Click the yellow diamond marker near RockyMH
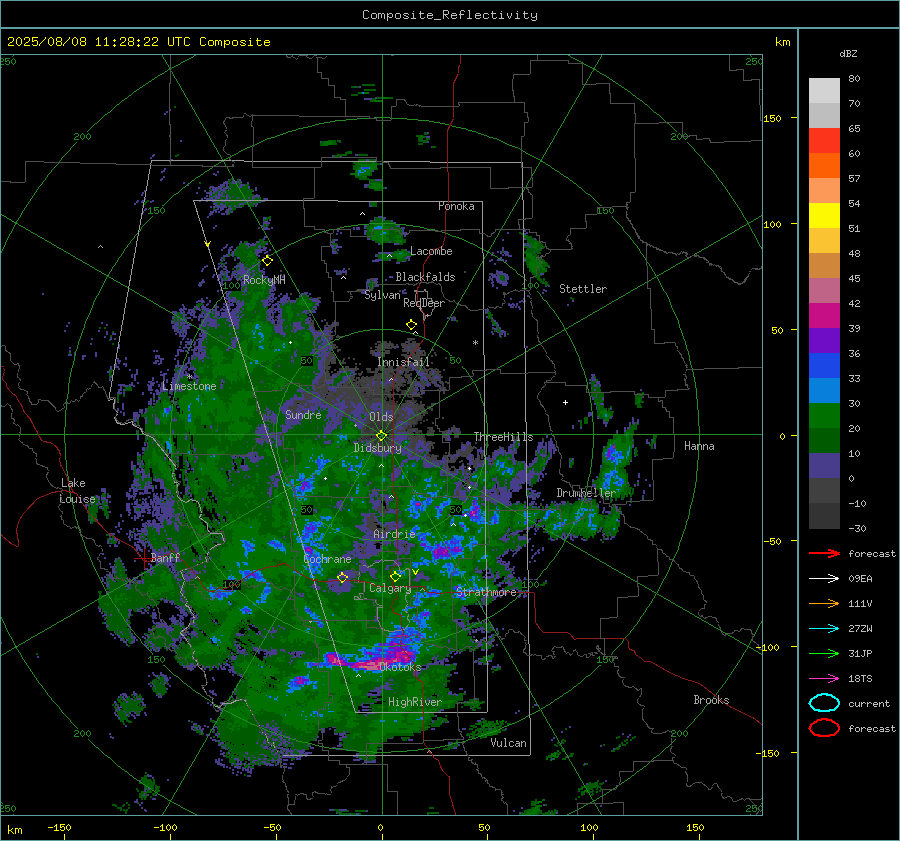Screen dimensions: 900x841 tap(267, 261)
